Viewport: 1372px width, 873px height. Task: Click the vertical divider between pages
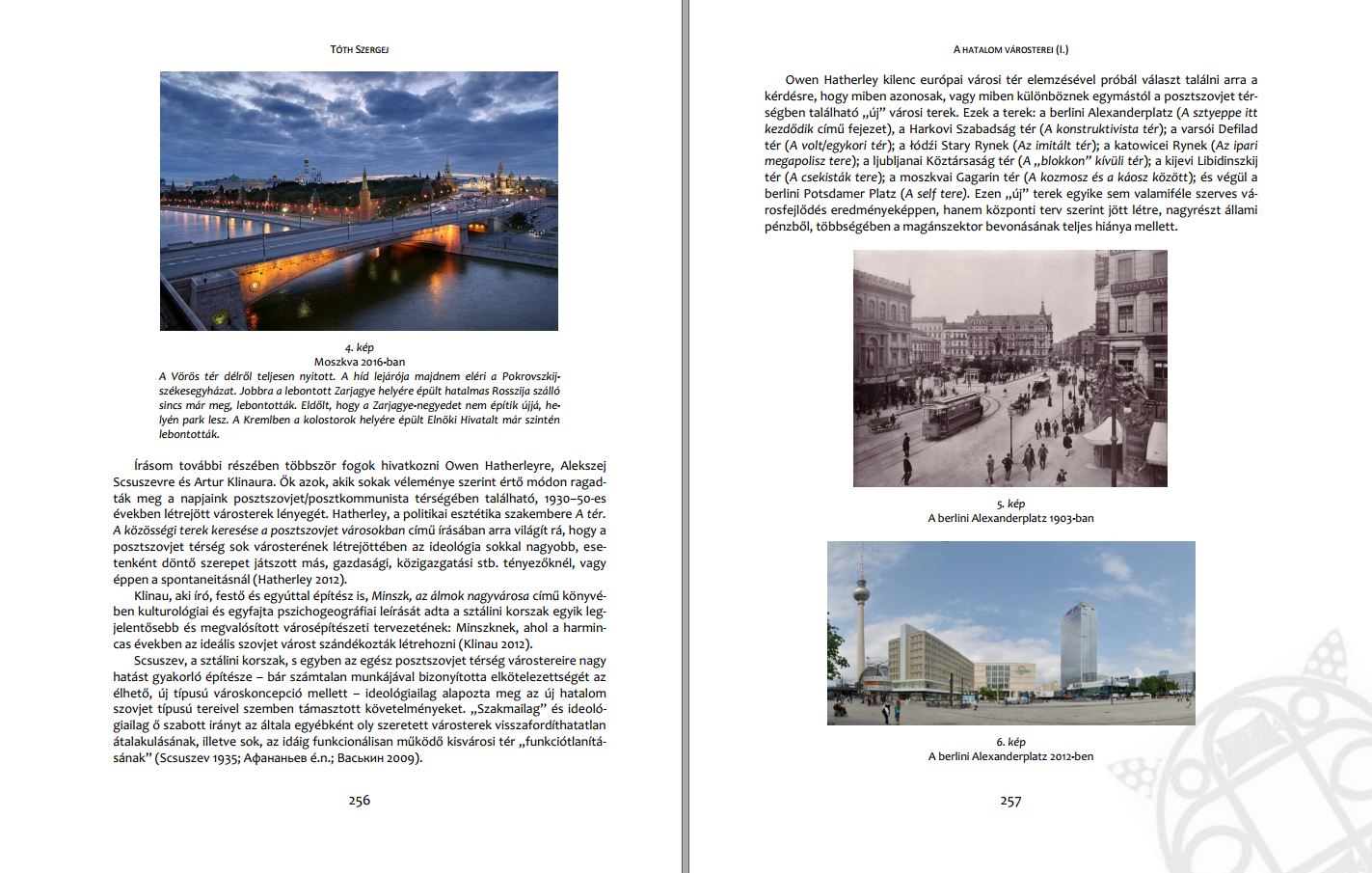pos(686,436)
